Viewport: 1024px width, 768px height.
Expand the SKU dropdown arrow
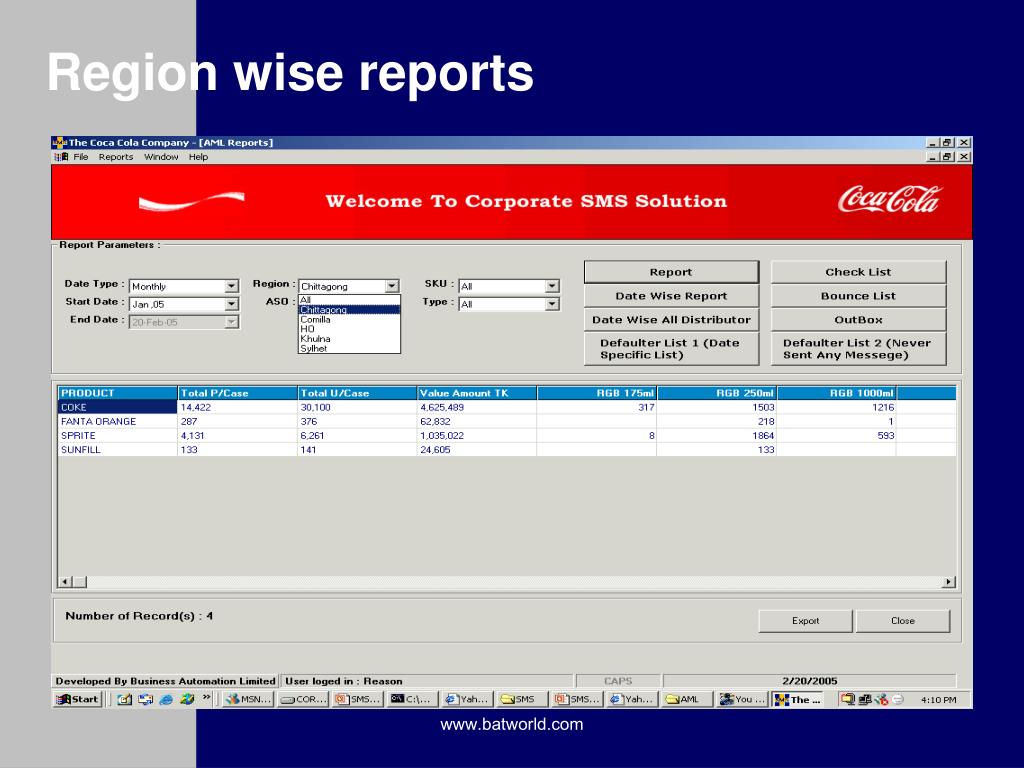[552, 286]
